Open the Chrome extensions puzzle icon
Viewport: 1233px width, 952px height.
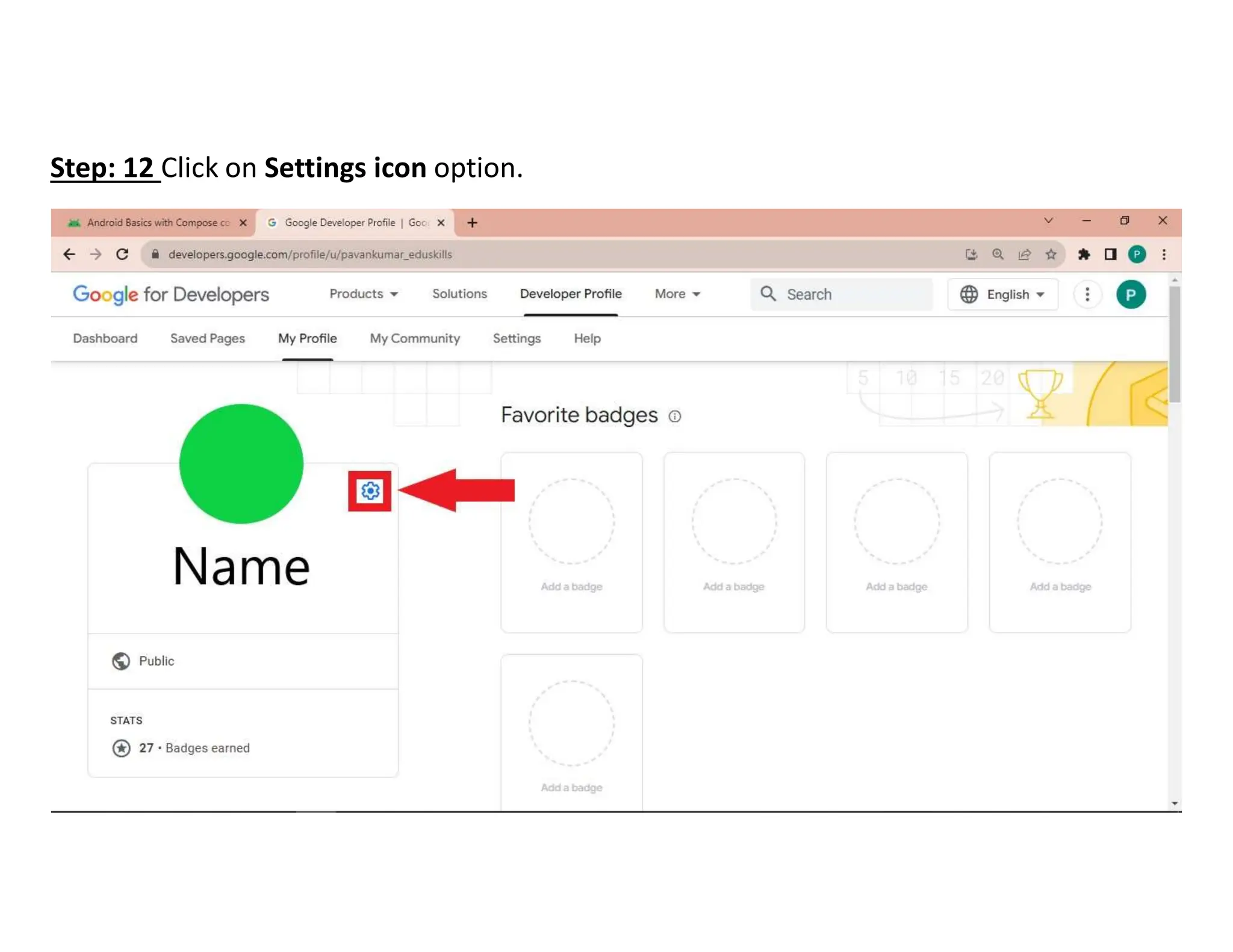[x=1084, y=255]
